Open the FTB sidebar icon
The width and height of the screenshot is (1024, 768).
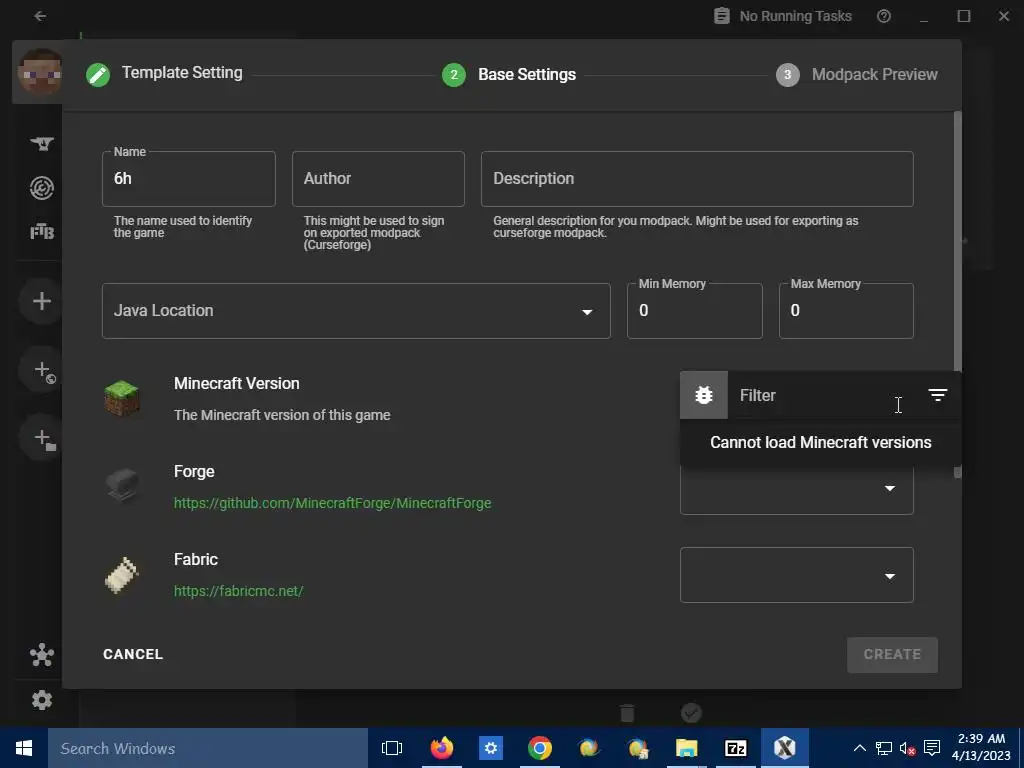point(42,232)
